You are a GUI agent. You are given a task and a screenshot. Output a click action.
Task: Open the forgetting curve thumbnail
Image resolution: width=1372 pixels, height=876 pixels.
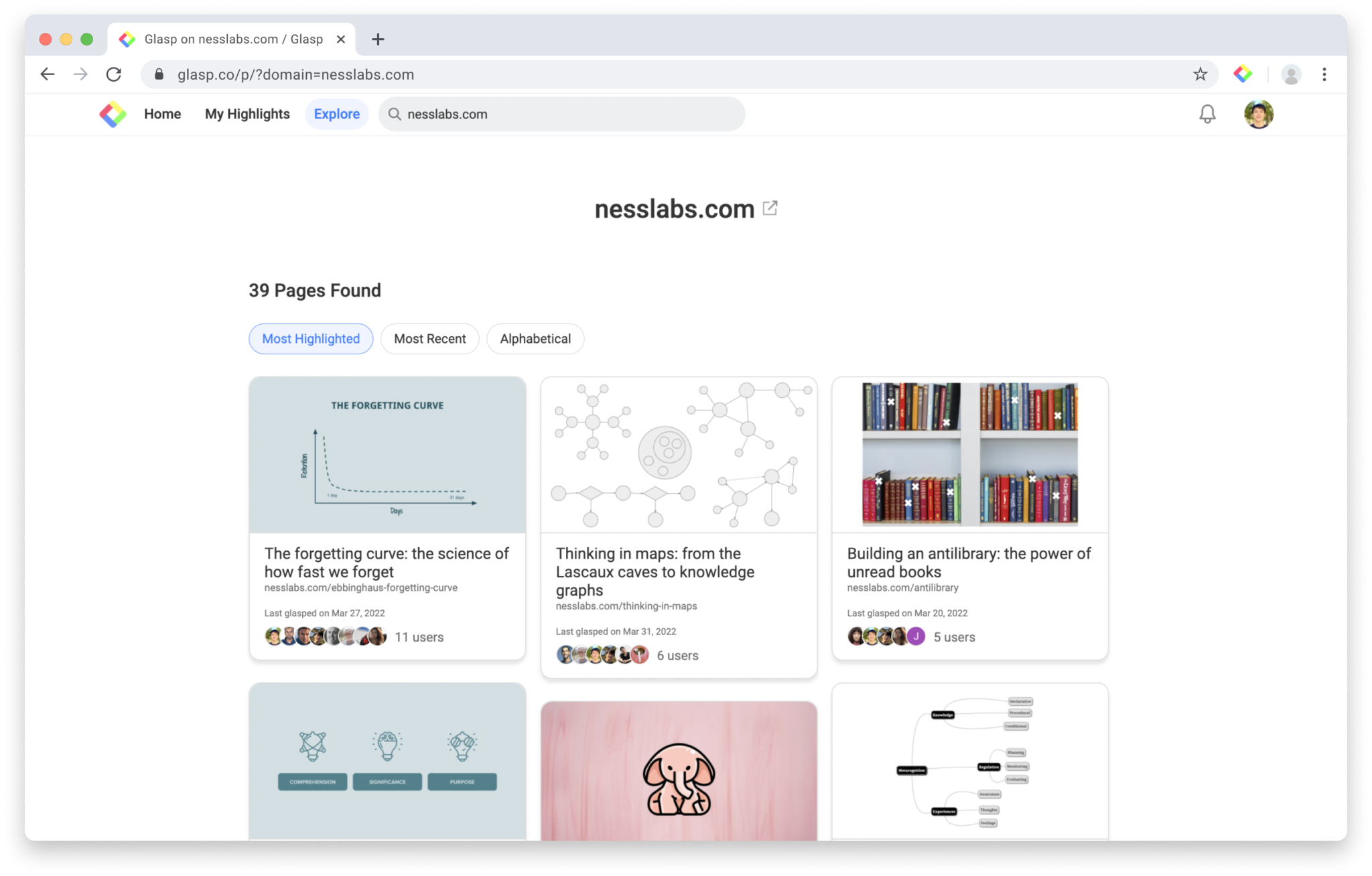pos(387,455)
